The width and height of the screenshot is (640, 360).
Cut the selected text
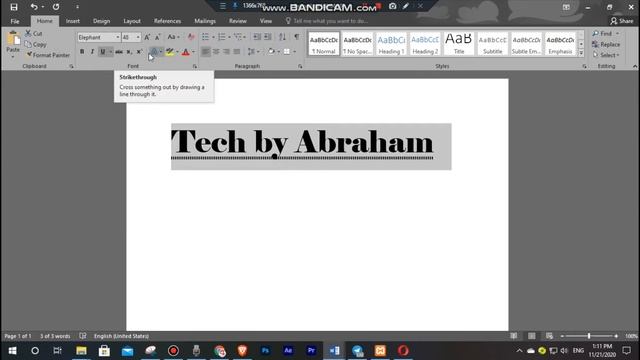(34, 33)
